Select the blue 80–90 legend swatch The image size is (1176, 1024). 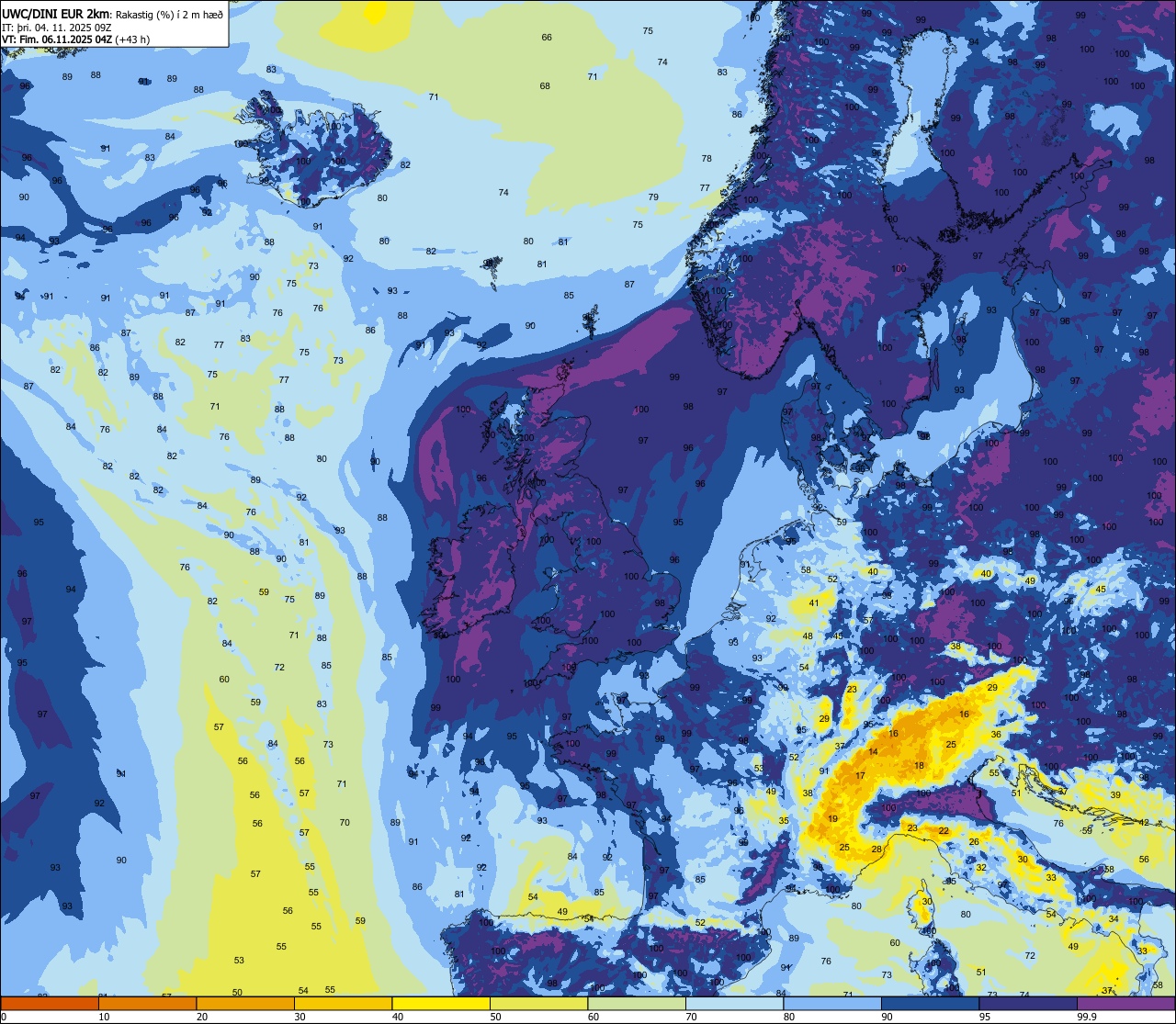pos(832,1003)
